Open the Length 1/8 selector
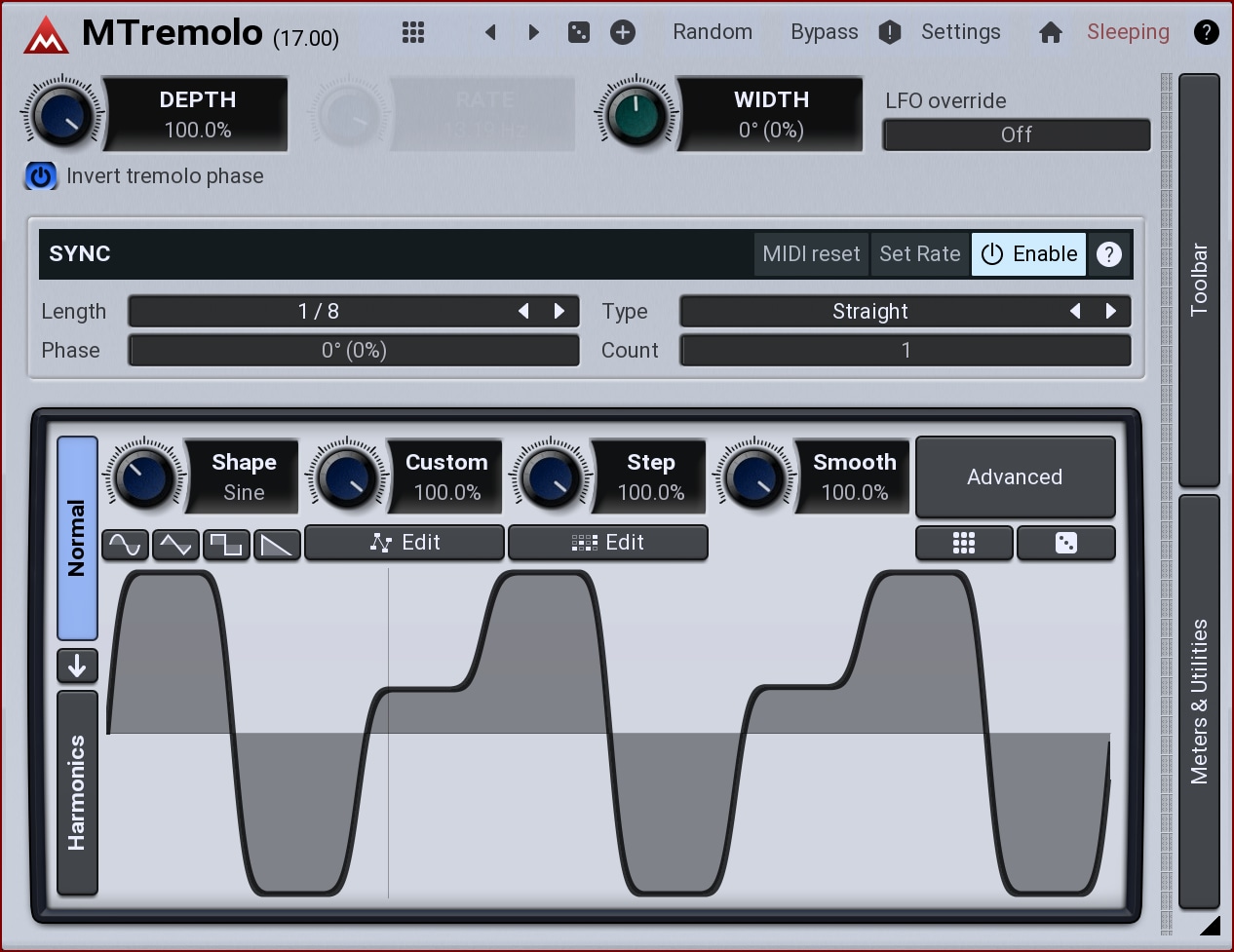 pyautogui.click(x=319, y=312)
